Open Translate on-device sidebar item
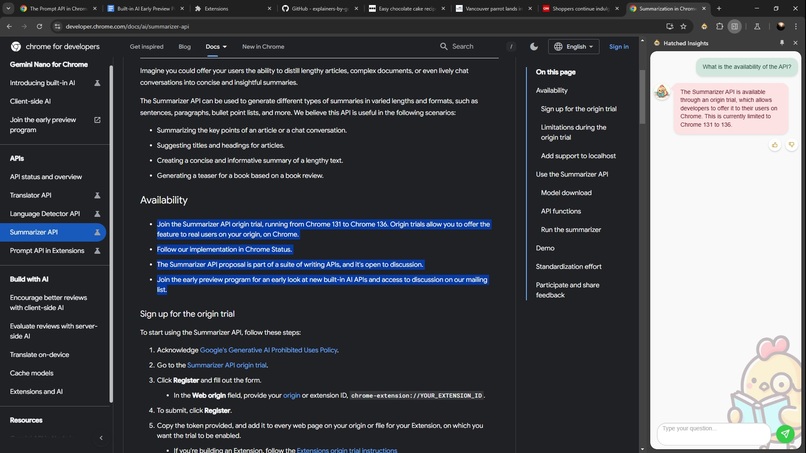Viewport: 806px width, 453px height. coord(40,355)
